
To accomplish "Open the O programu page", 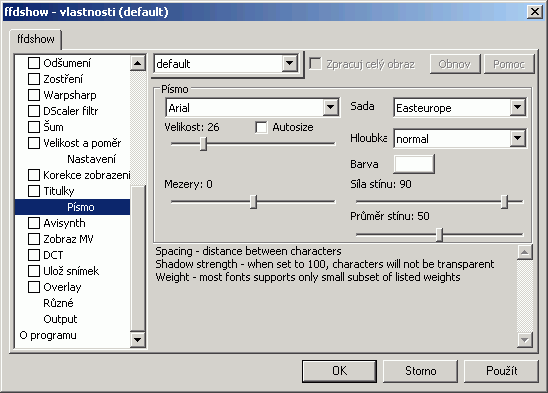I will tap(48, 335).
